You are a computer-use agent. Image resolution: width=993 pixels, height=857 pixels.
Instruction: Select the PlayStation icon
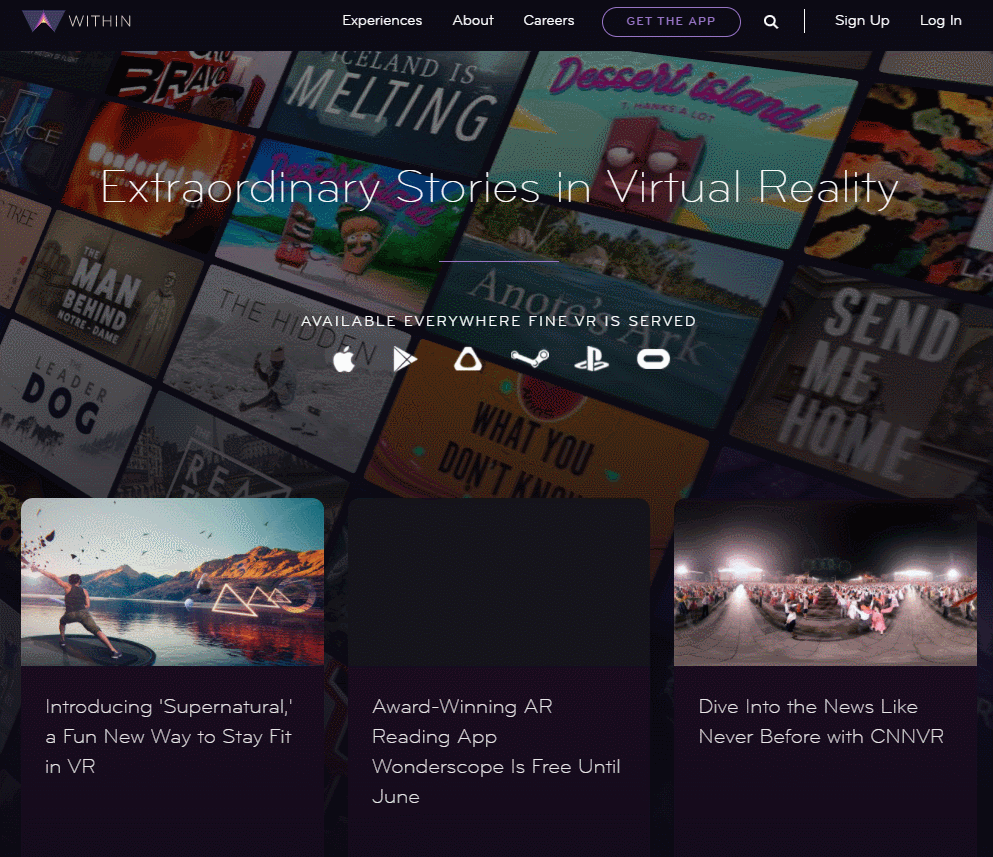[x=591, y=359]
